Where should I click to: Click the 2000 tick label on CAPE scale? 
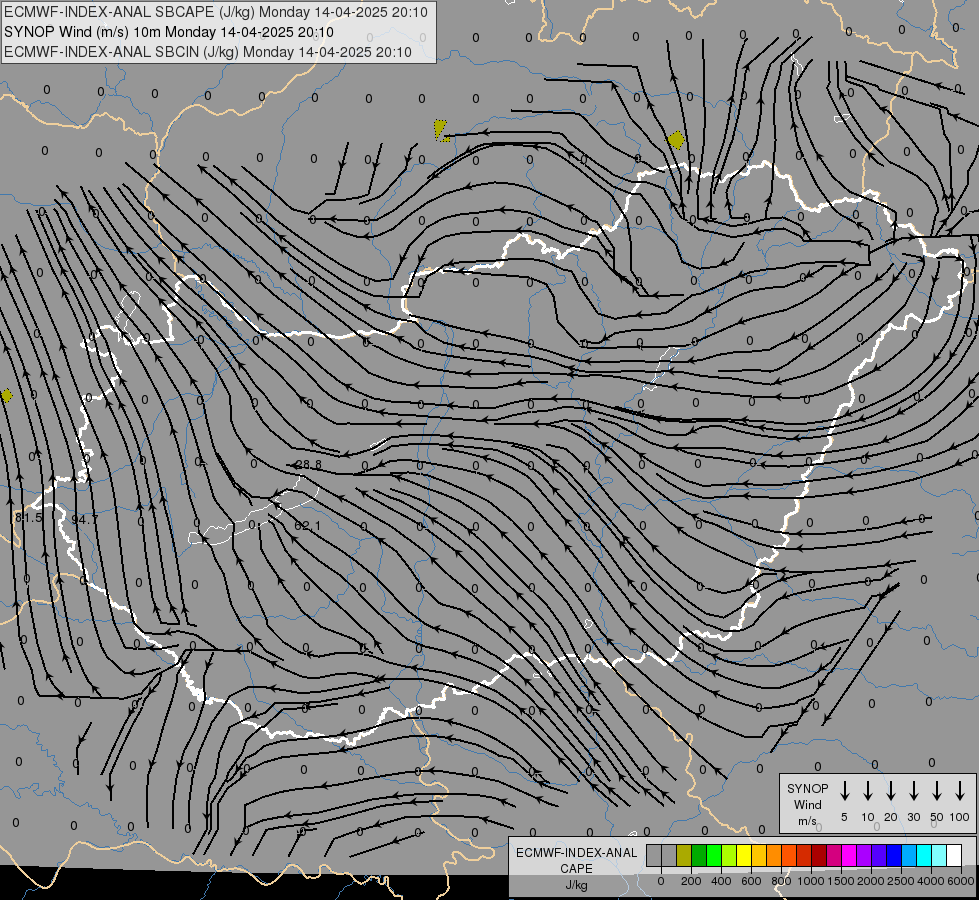click(x=871, y=881)
